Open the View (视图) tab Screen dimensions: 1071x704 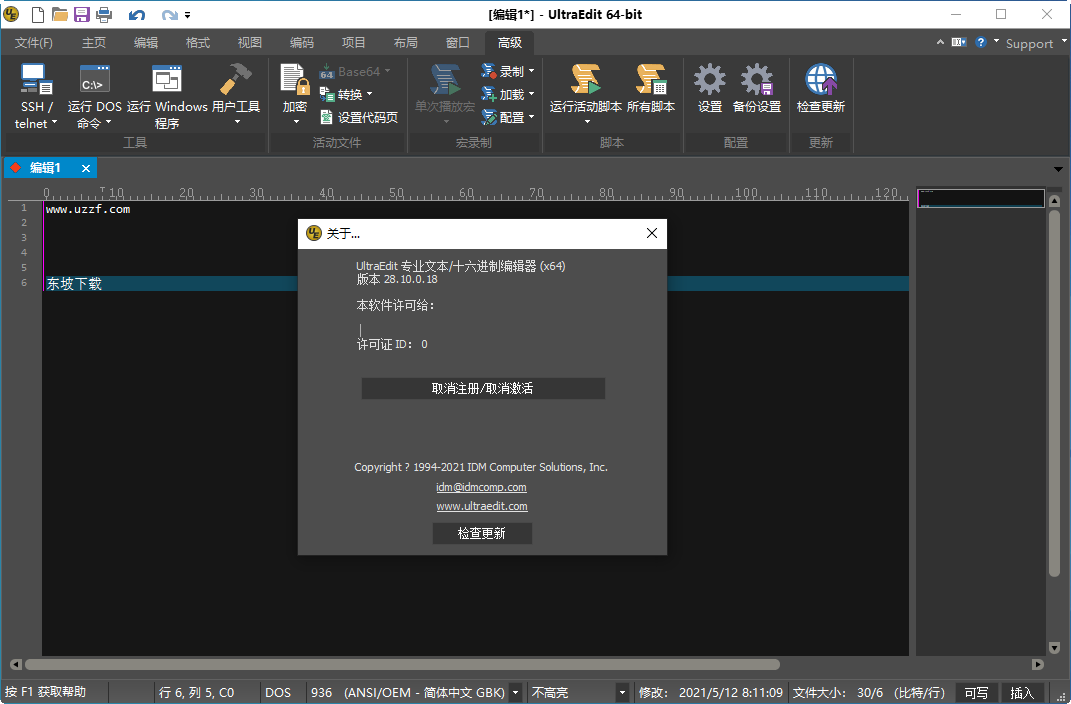click(x=249, y=43)
